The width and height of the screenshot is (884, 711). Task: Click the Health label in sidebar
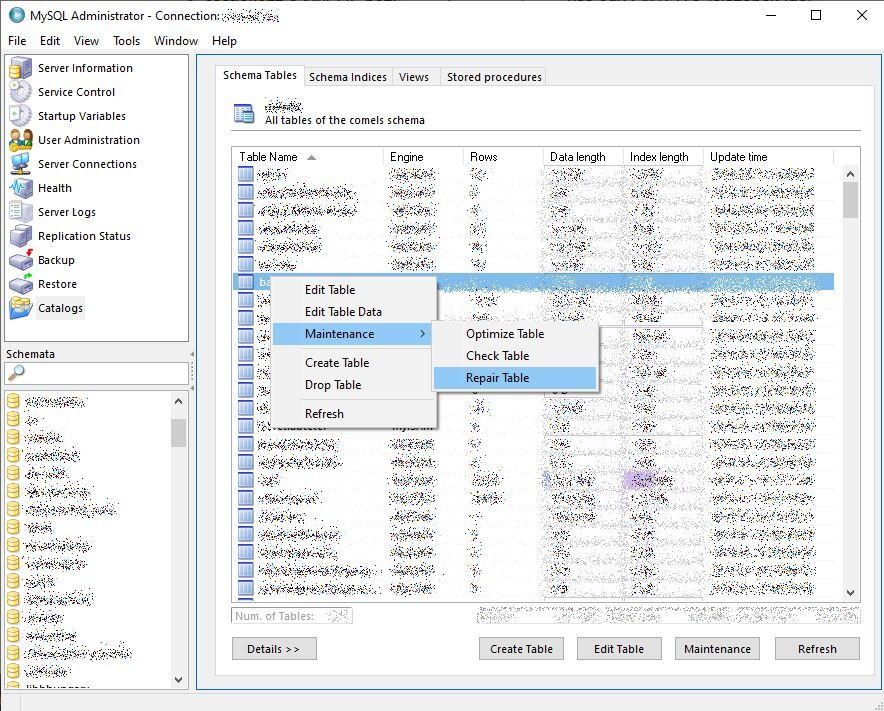pyautogui.click(x=55, y=188)
